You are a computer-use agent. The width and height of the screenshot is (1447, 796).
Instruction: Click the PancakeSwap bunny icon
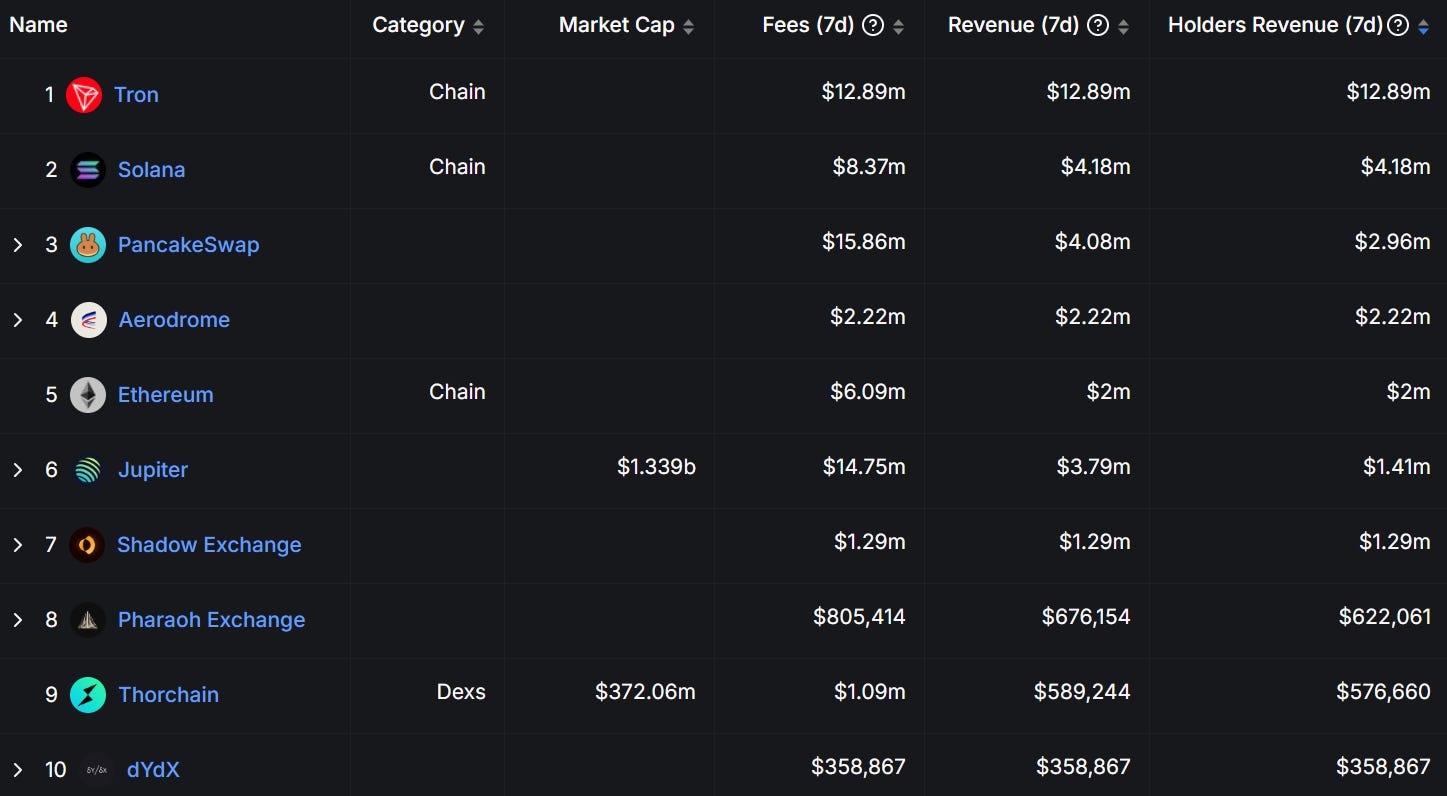pyautogui.click(x=88, y=245)
